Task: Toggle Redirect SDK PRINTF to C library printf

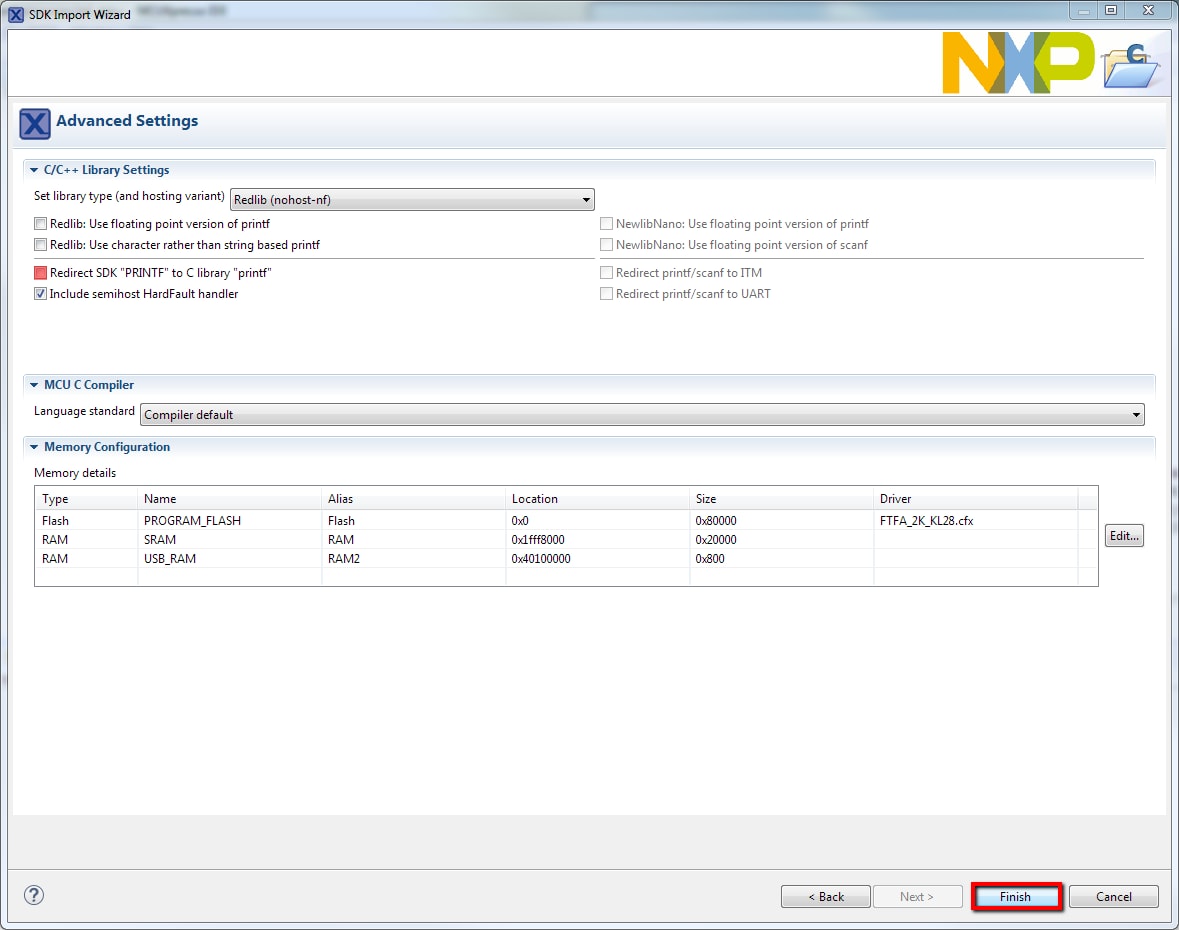Action: (40, 272)
